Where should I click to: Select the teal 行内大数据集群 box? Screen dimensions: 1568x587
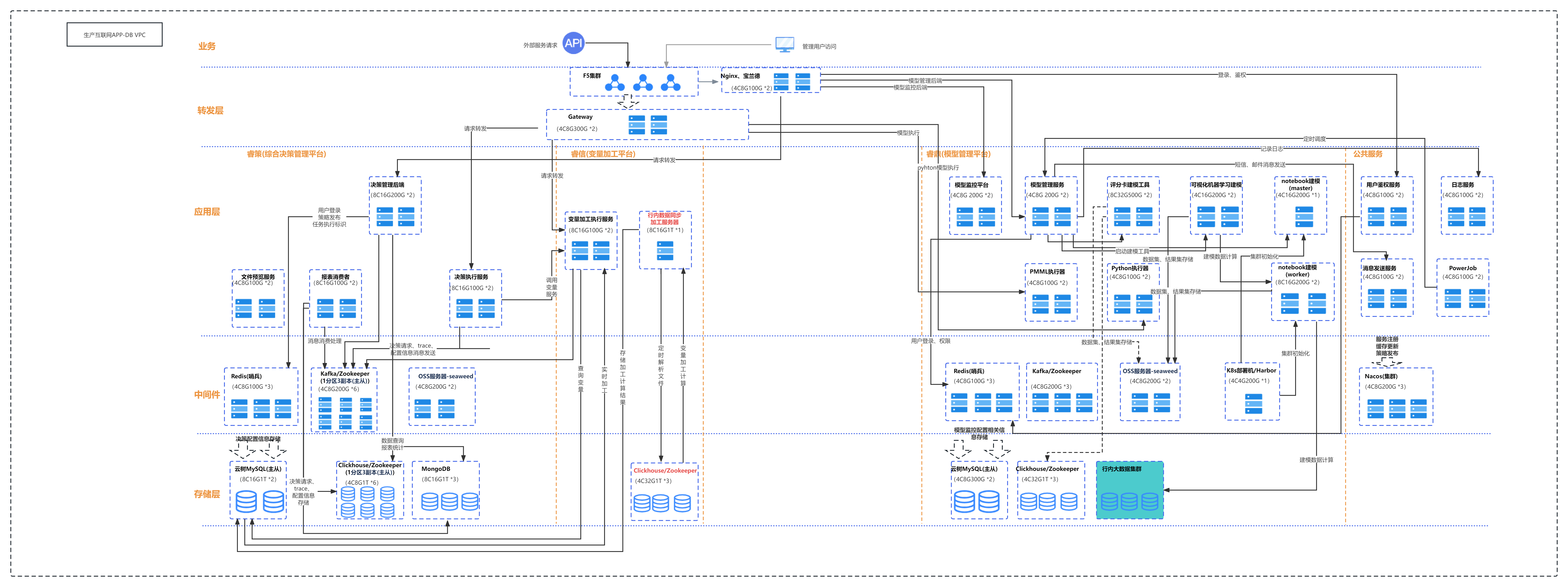[1130, 490]
